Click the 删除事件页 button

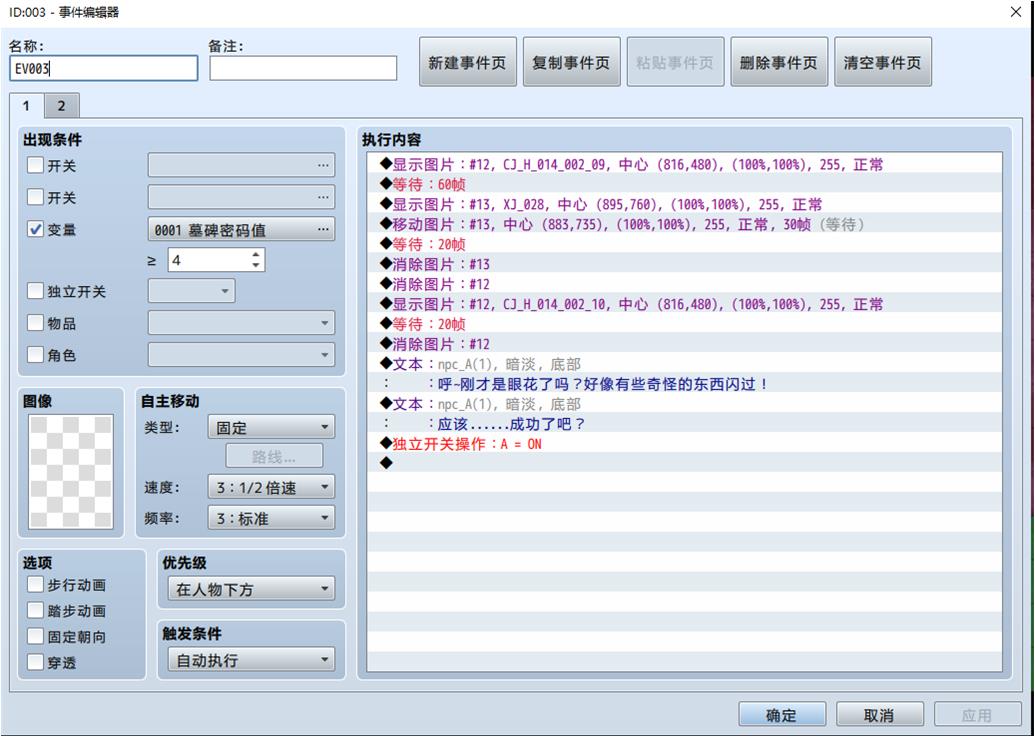click(x=779, y=62)
